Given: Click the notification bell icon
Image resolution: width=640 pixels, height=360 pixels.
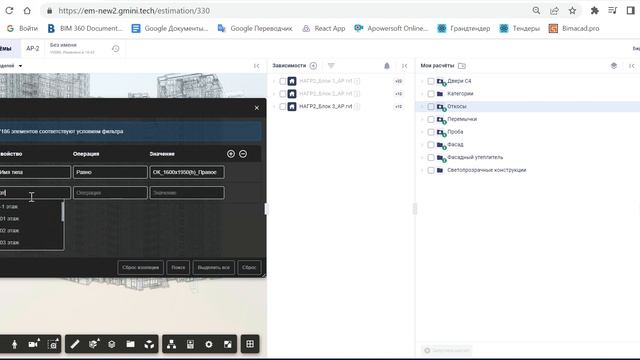Looking at the screenshot, I should [x=387, y=66].
